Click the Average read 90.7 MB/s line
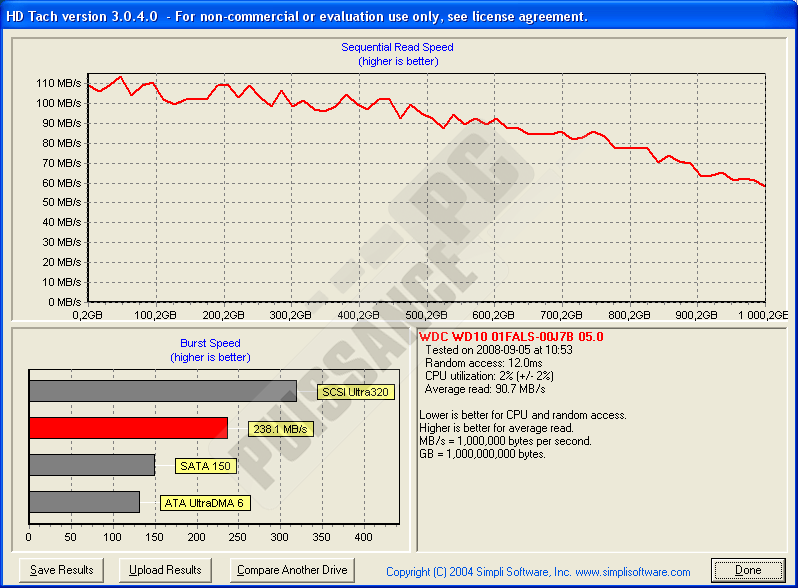The height and width of the screenshot is (588, 798). click(x=485, y=389)
